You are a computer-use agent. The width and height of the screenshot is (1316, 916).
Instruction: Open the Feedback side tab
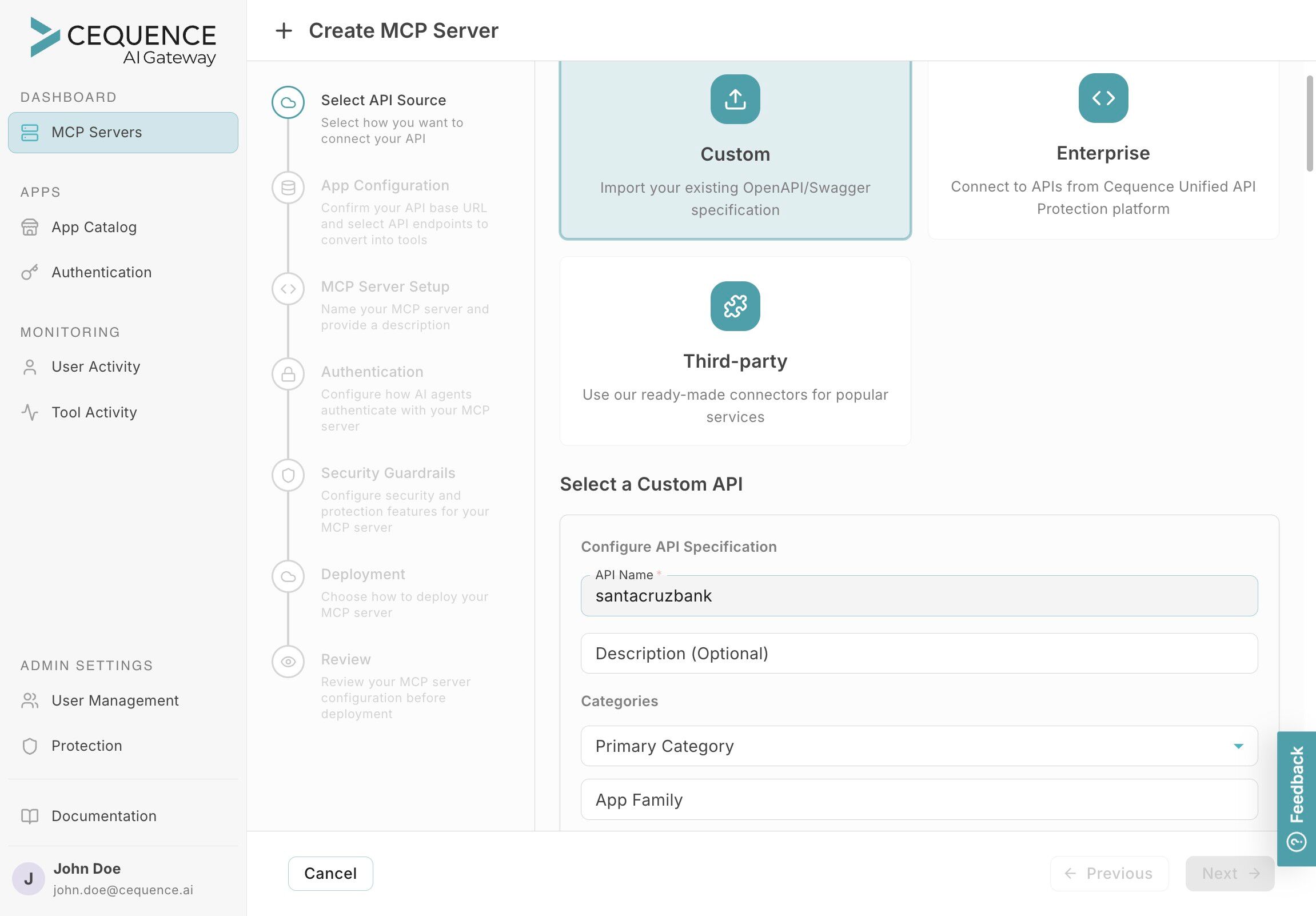tap(1297, 798)
